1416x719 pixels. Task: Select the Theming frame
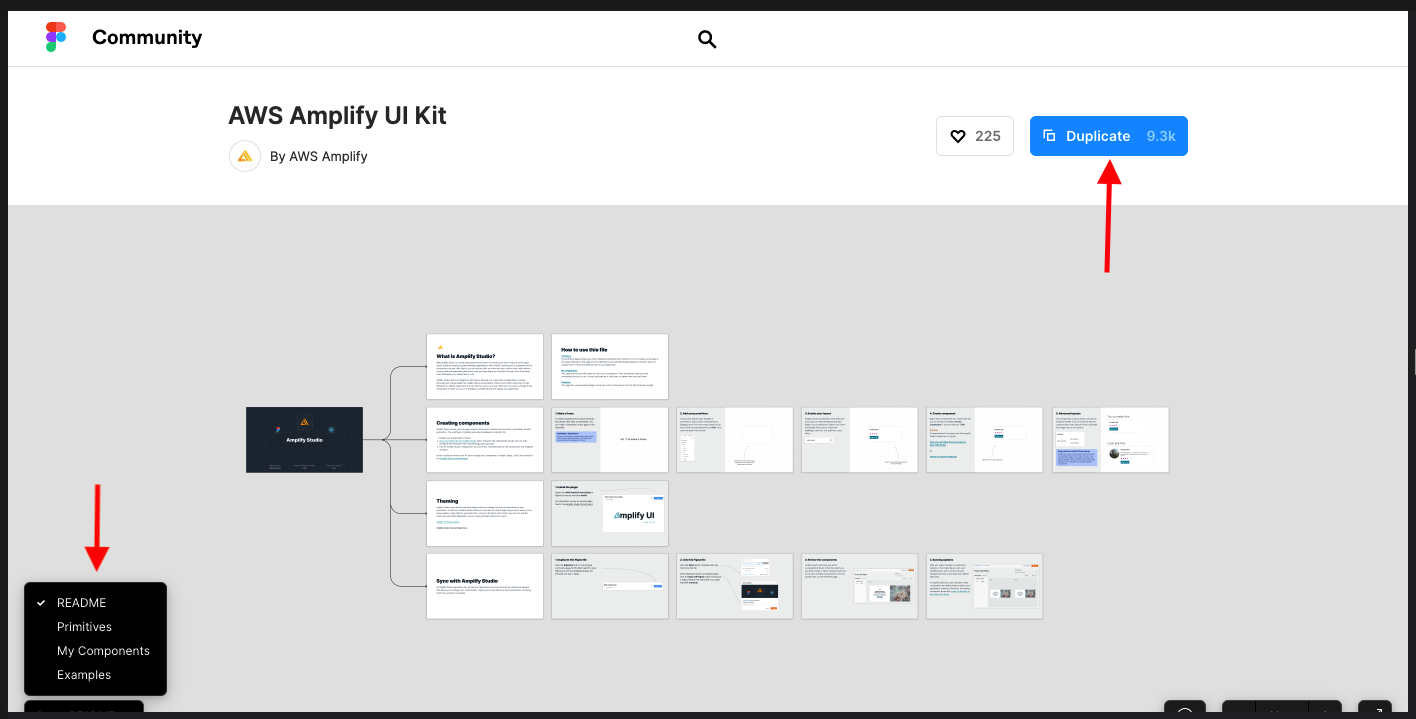coord(485,513)
